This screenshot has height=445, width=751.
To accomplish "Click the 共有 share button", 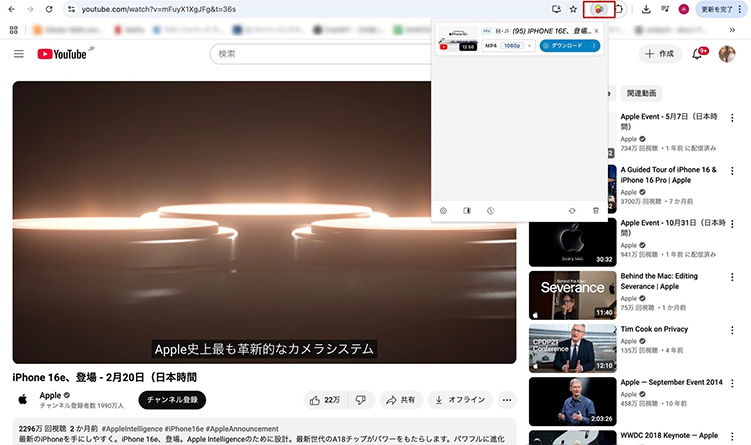I will tap(401, 400).
